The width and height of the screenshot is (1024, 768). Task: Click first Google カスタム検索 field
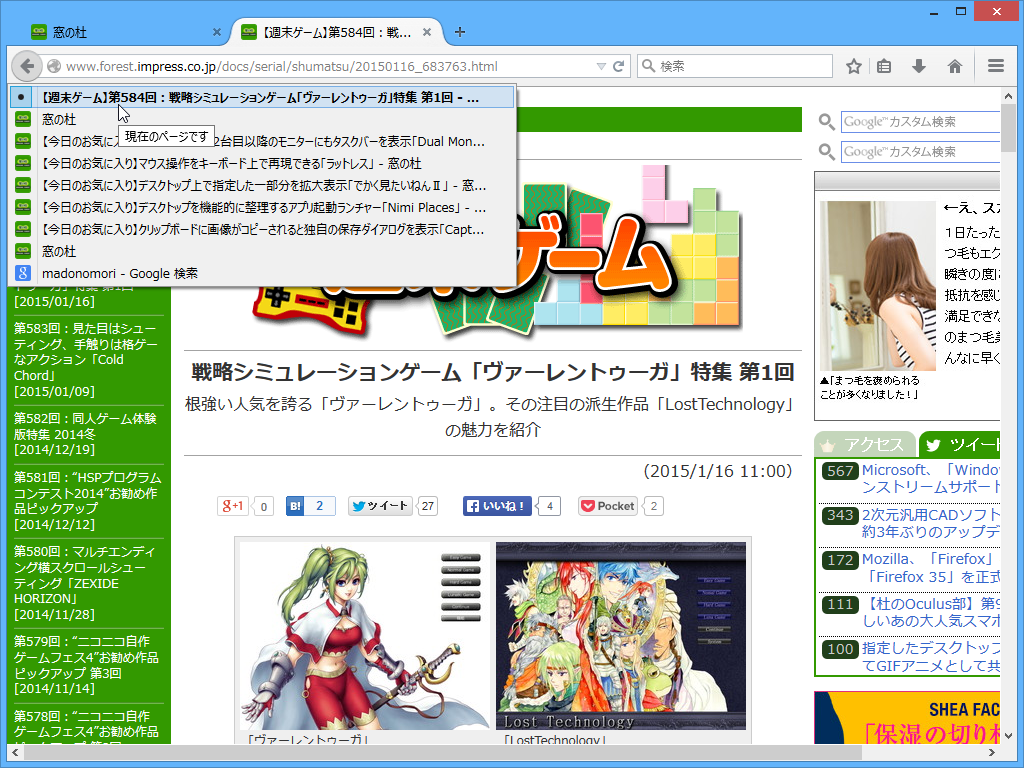pos(920,121)
